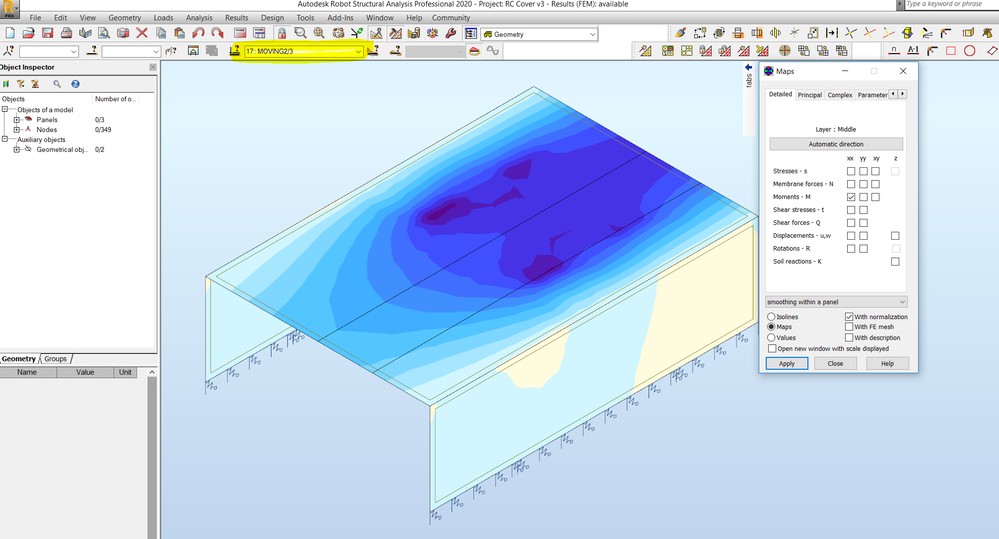The width and height of the screenshot is (999, 539).
Task: Click the search magnifier in Object Inspector
Action: (57, 83)
